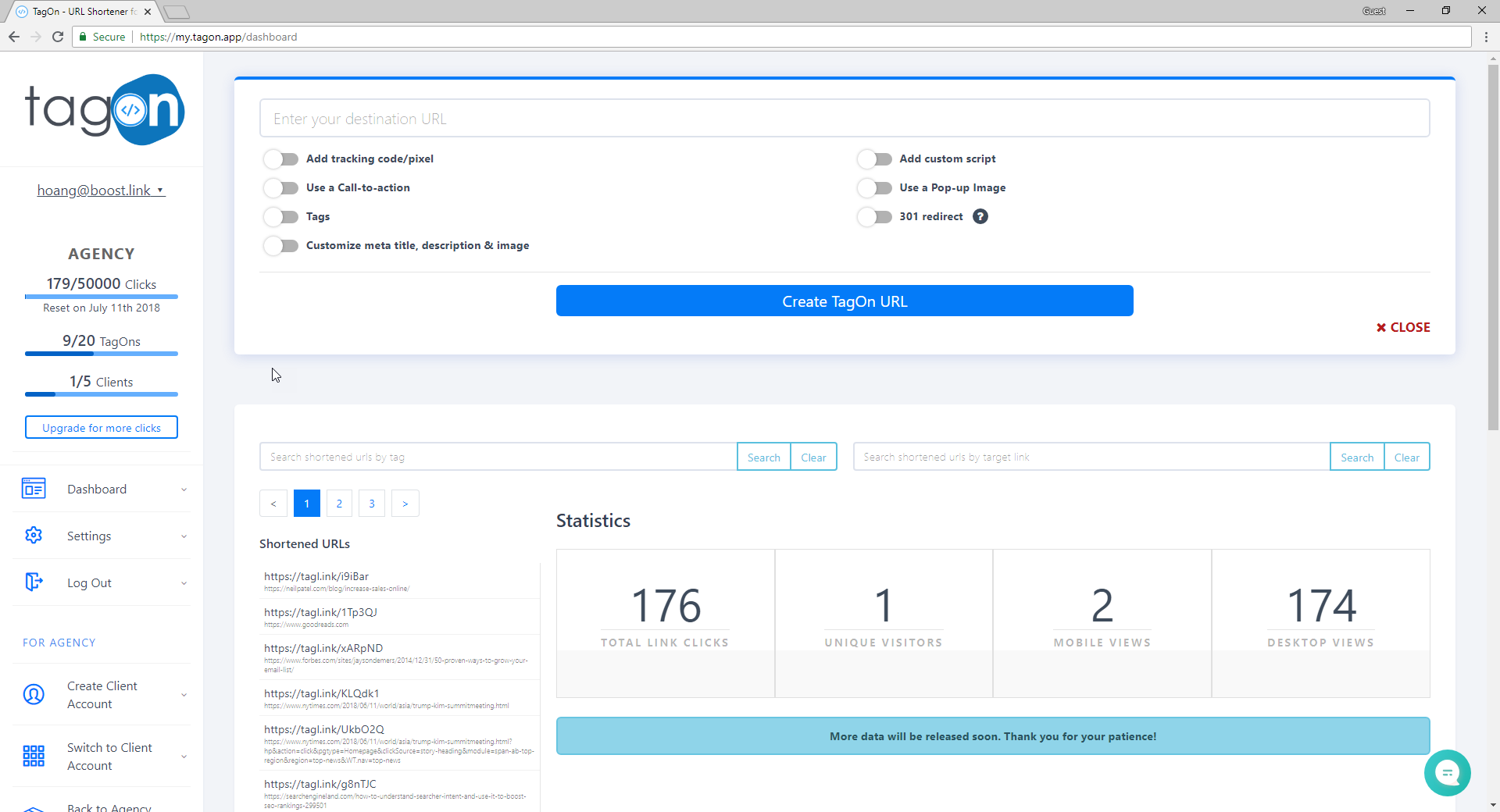
Task: Enable Add custom script switch
Action: (874, 159)
